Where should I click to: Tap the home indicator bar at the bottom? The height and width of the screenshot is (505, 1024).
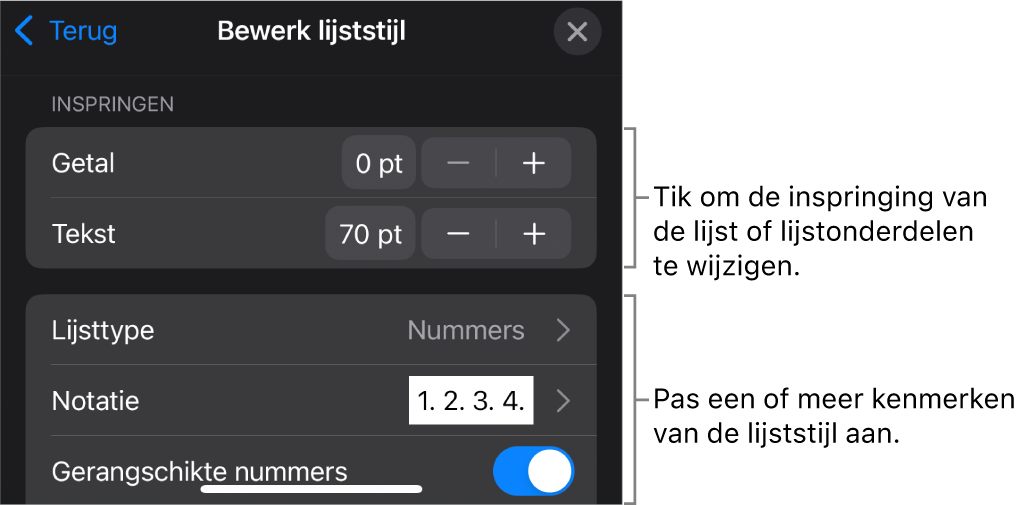pos(311,490)
